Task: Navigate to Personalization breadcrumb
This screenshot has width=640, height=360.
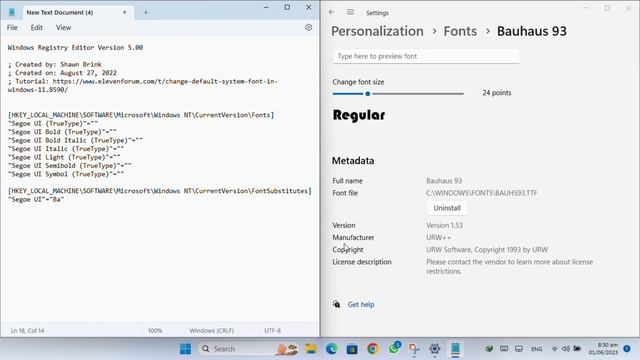Action: (x=377, y=31)
